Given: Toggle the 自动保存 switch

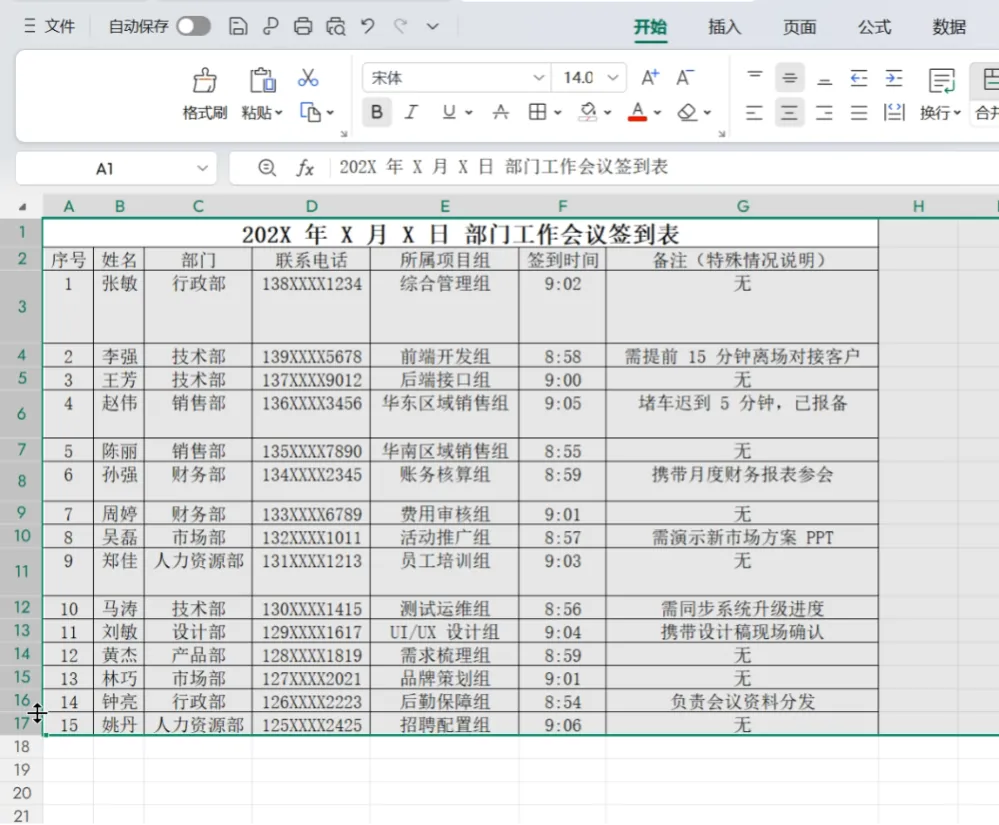Looking at the screenshot, I should click(x=193, y=26).
